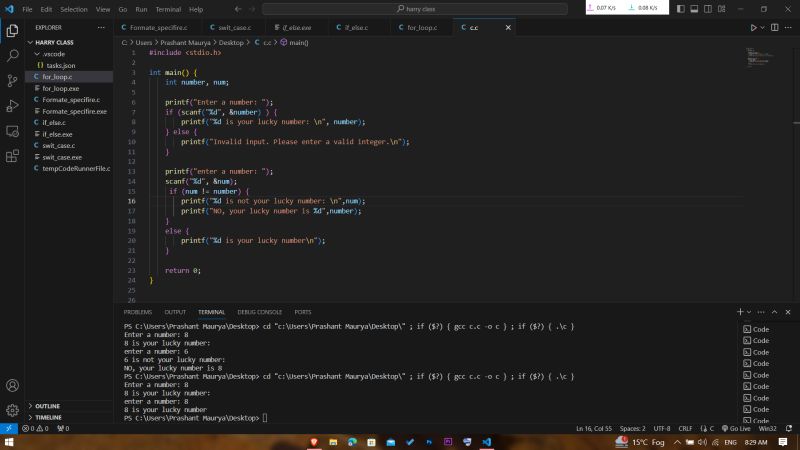Open the Terminal menu
Image resolution: width=800 pixels, height=450 pixels.
(168, 9)
